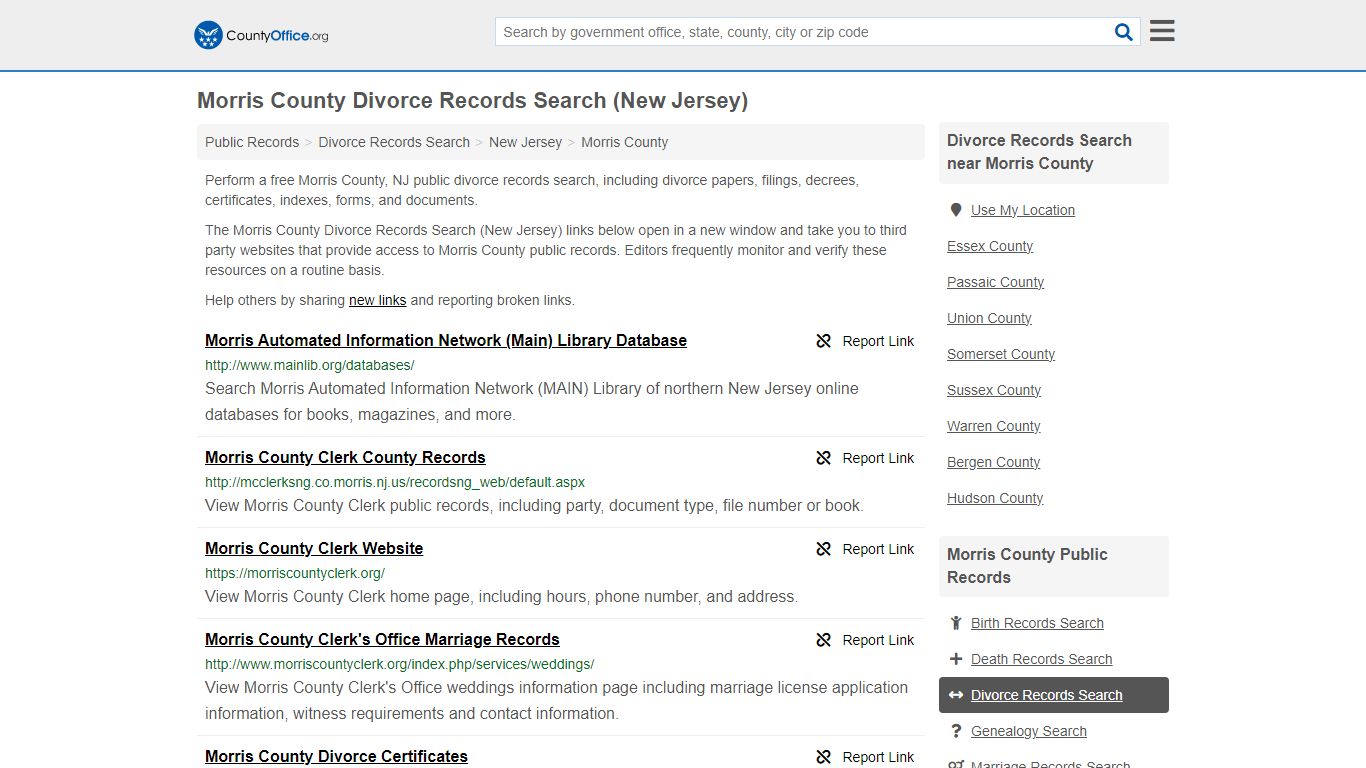Viewport: 1366px width, 768px height.
Task: Click the Birth Records Search icon
Action: (x=956, y=623)
